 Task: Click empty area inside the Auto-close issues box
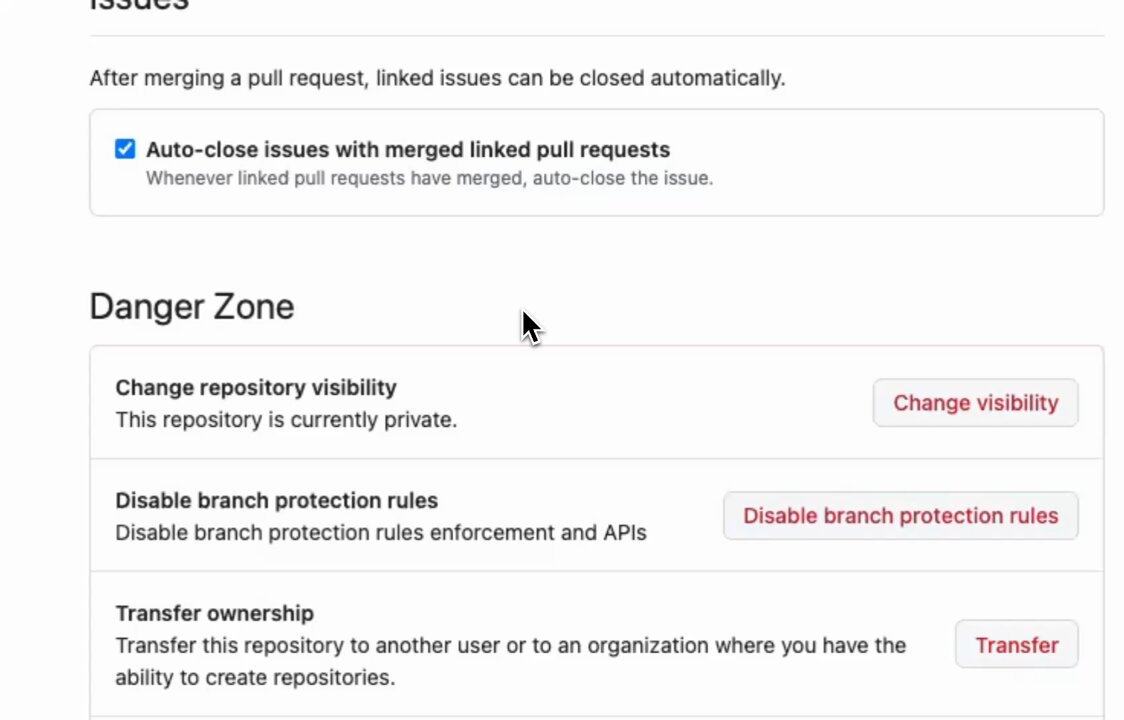896,163
